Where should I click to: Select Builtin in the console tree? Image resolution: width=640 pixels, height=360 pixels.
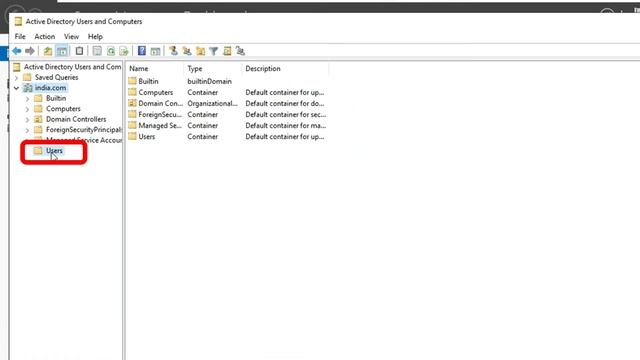[x=56, y=98]
